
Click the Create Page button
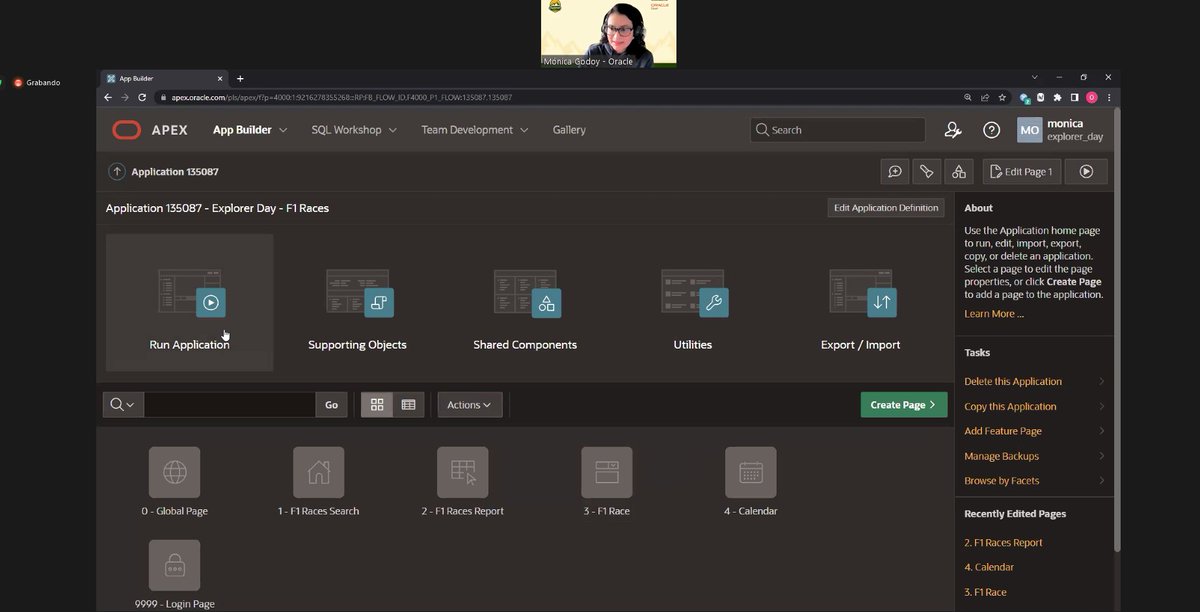click(x=904, y=404)
